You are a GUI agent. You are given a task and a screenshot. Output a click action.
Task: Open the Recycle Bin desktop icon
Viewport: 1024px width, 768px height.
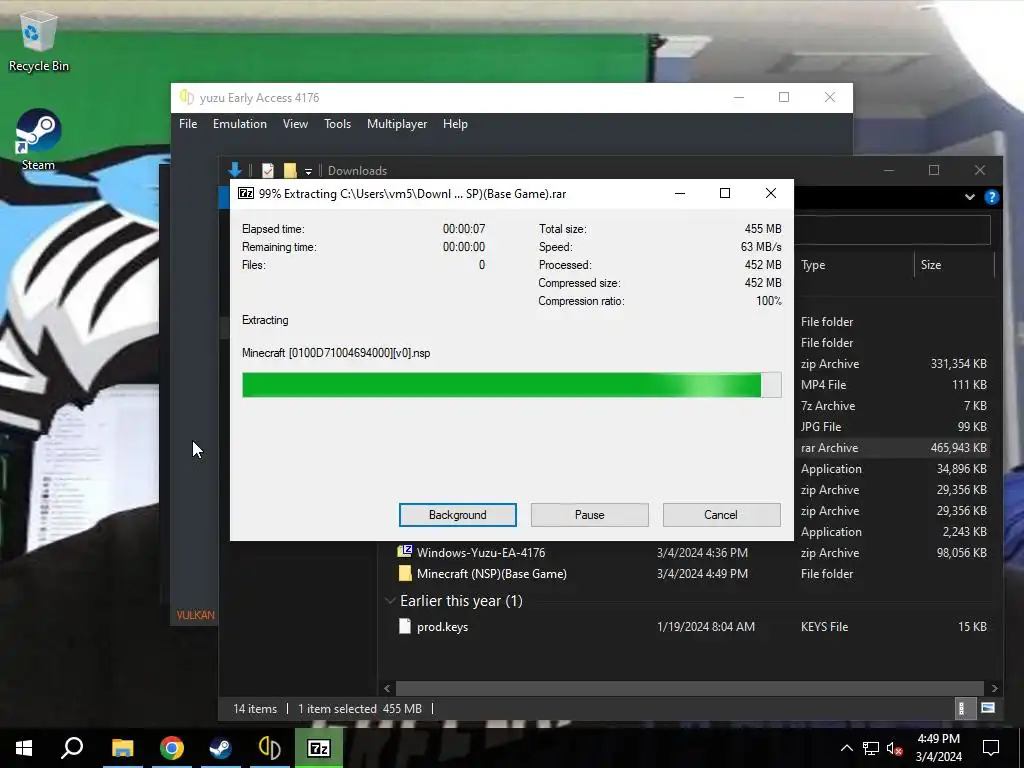[x=39, y=40]
